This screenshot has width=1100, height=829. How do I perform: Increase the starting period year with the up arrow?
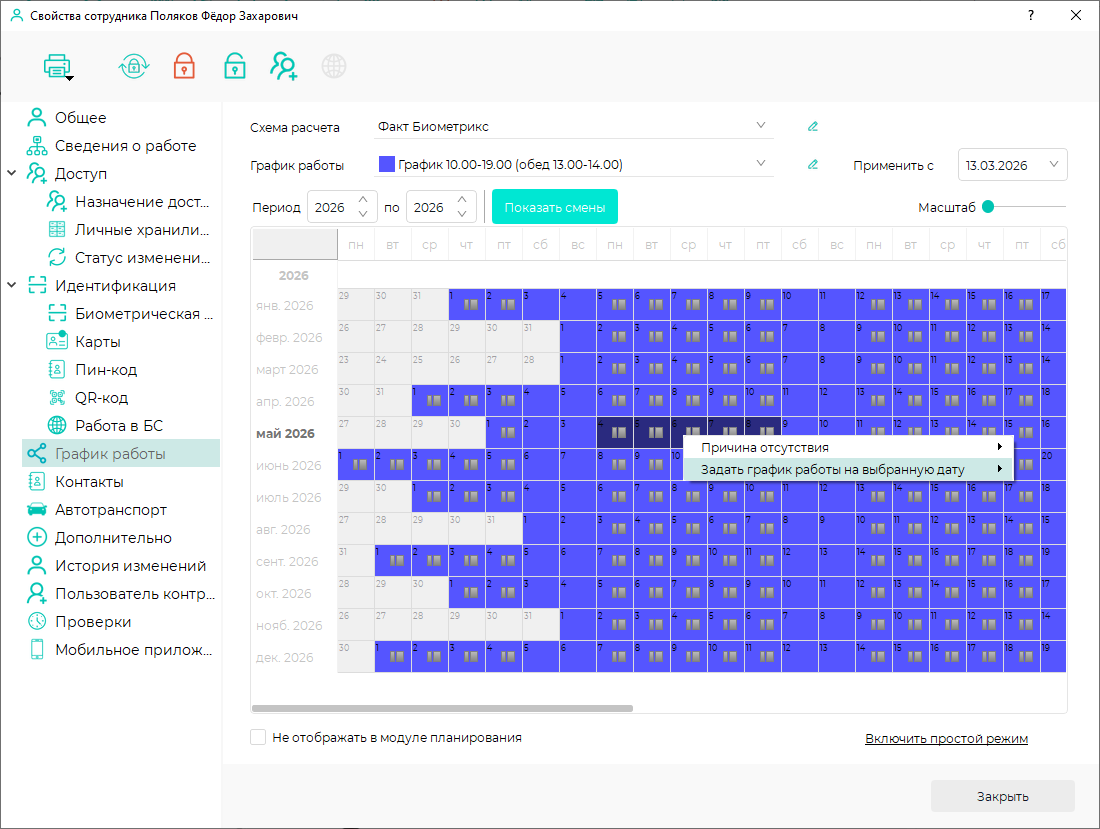363,200
